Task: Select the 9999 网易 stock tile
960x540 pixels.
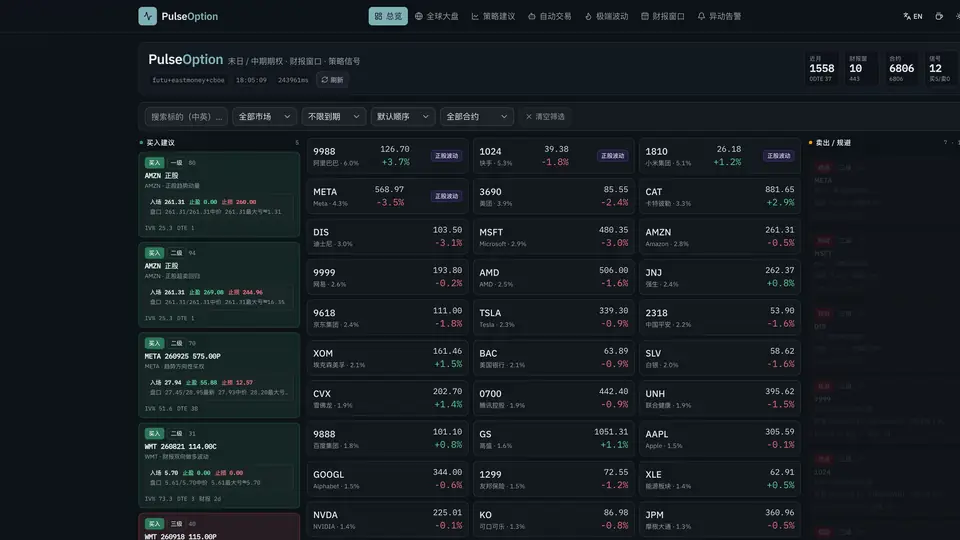Action: pyautogui.click(x=388, y=277)
